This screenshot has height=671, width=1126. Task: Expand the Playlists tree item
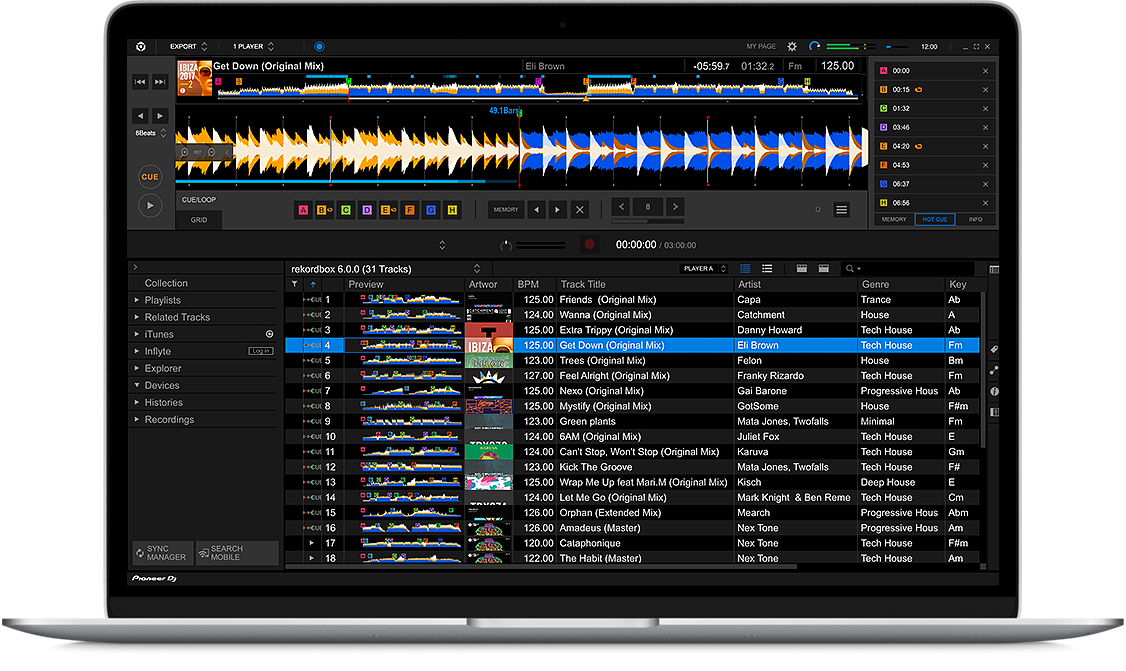point(137,300)
